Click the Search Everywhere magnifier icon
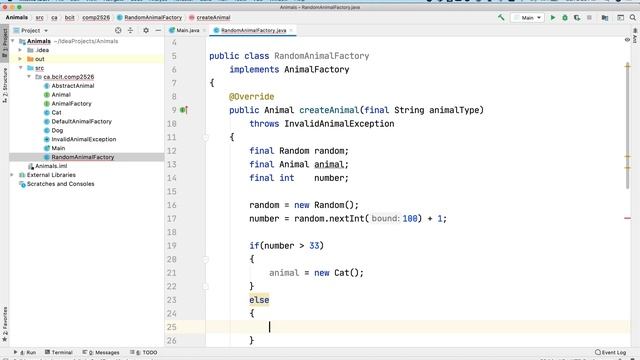Viewport: 640px width, 360px height. coord(632,18)
